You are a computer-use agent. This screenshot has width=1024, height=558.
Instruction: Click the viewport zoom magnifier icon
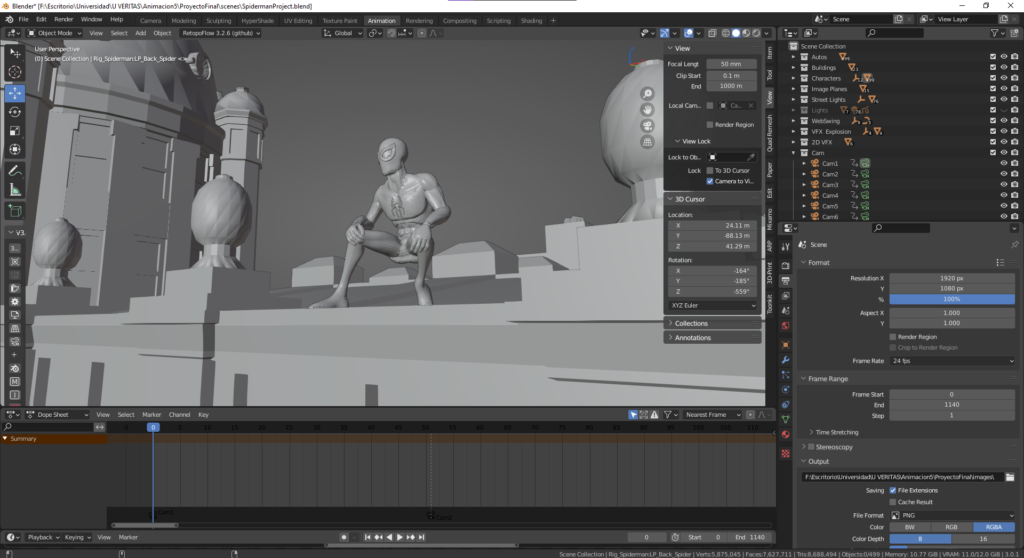coord(647,93)
